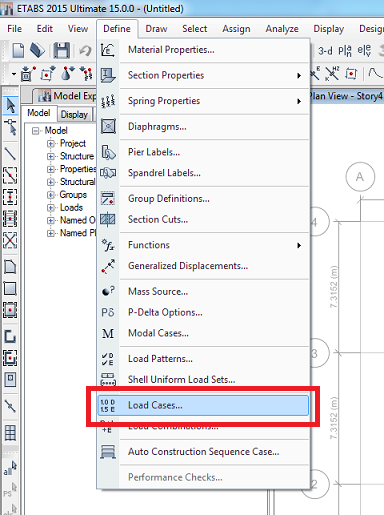This screenshot has height=515, width=384.
Task: Click the Load Patterns icon
Action: pos(108,359)
